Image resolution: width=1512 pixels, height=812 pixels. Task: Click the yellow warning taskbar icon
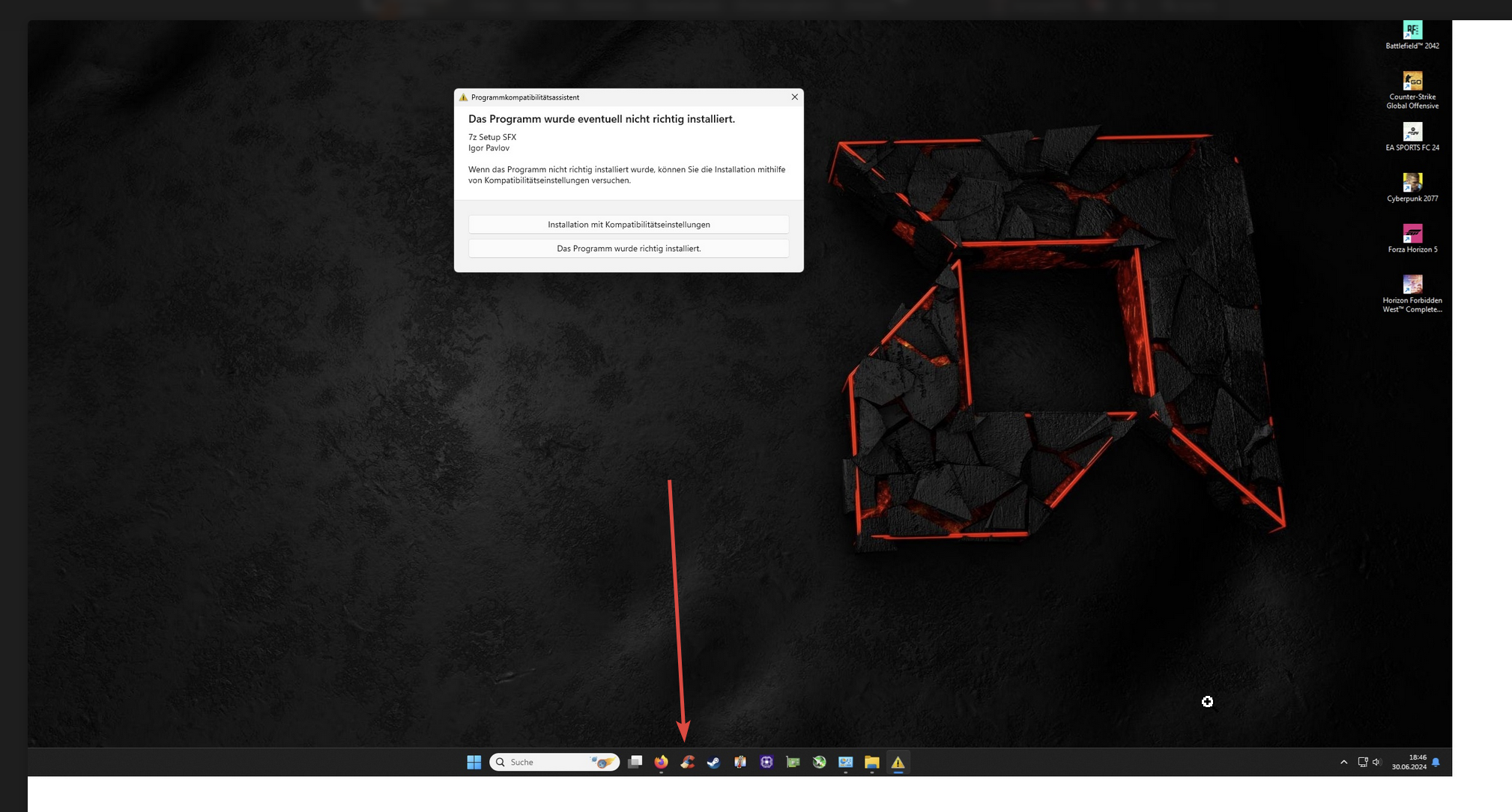click(x=898, y=763)
